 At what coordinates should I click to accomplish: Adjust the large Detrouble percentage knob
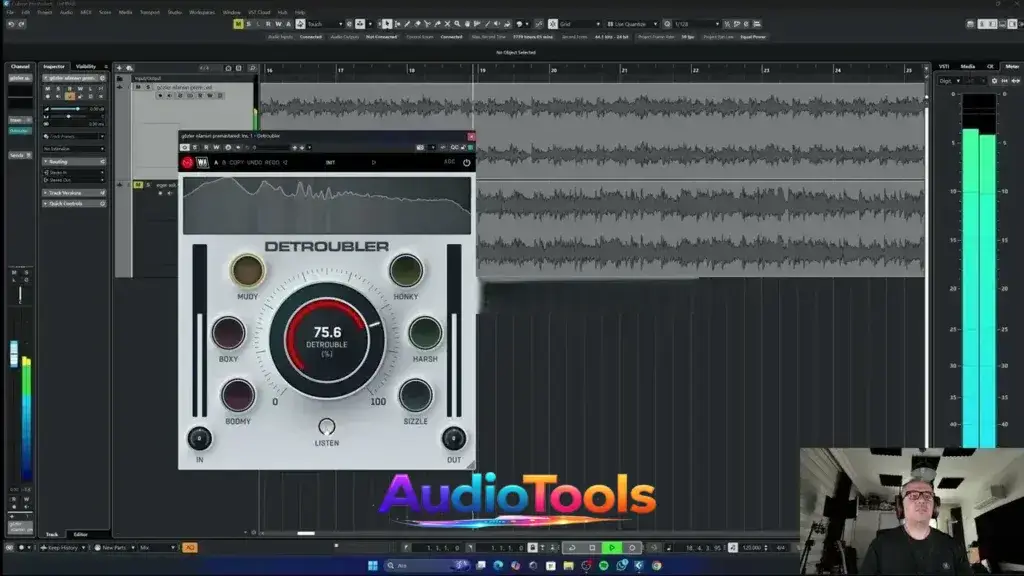tap(327, 340)
